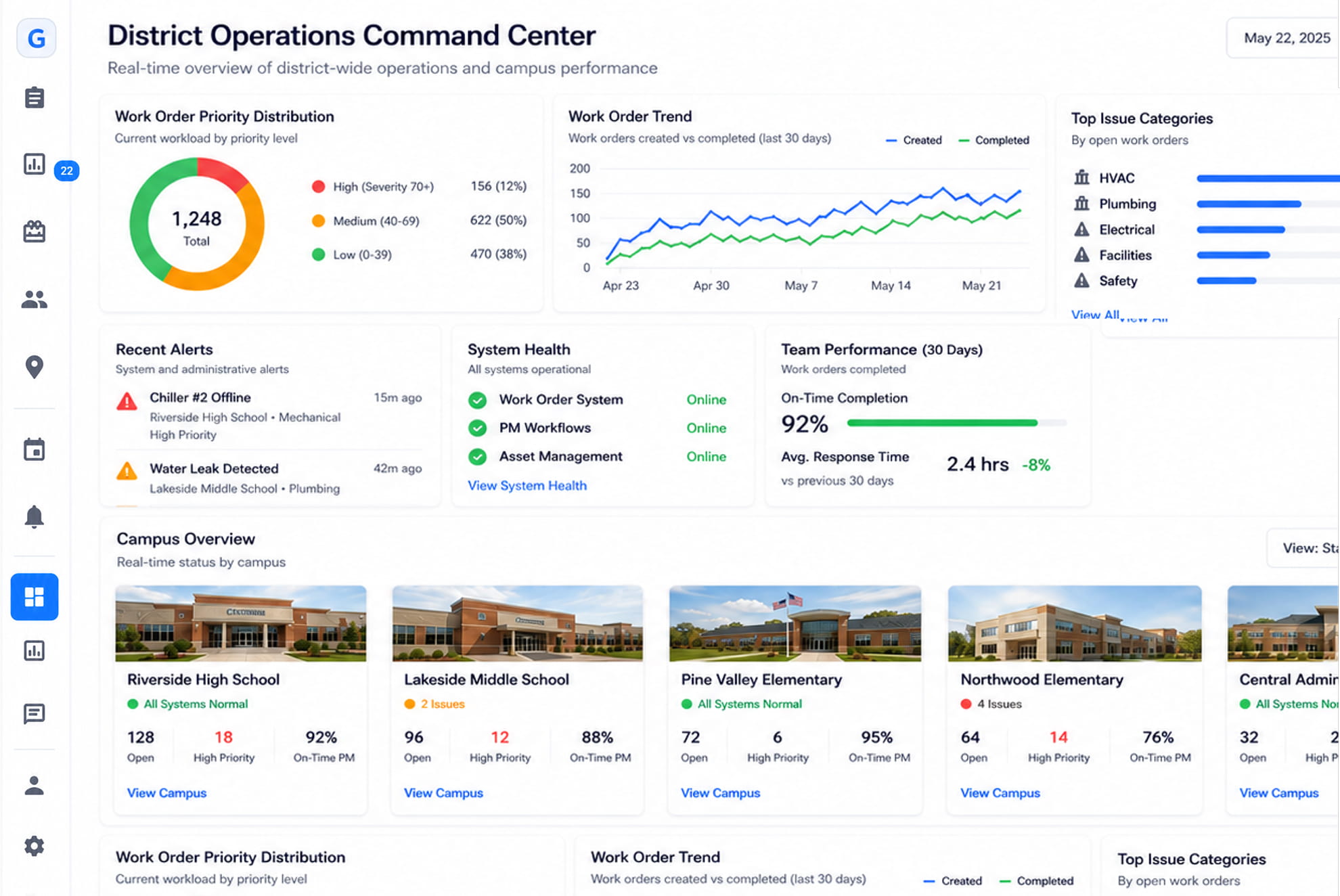Viewport: 1340px width, 896px height.
Task: Click the '622 (50%)' Medium severity value
Action: pyautogui.click(x=498, y=220)
